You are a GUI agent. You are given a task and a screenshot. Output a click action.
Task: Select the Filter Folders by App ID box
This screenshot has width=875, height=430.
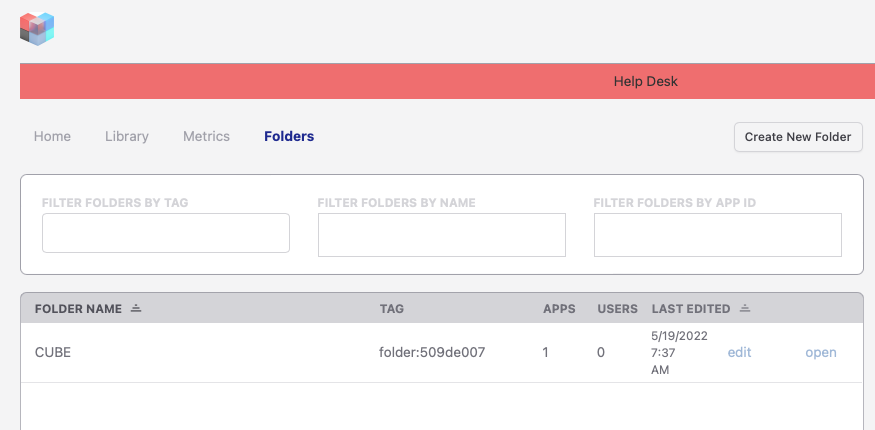pos(718,235)
